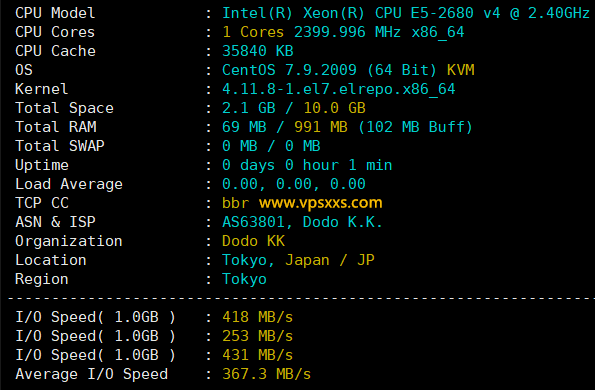595x390 pixels.
Task: Select the Tokyo region value
Action: 244,279
